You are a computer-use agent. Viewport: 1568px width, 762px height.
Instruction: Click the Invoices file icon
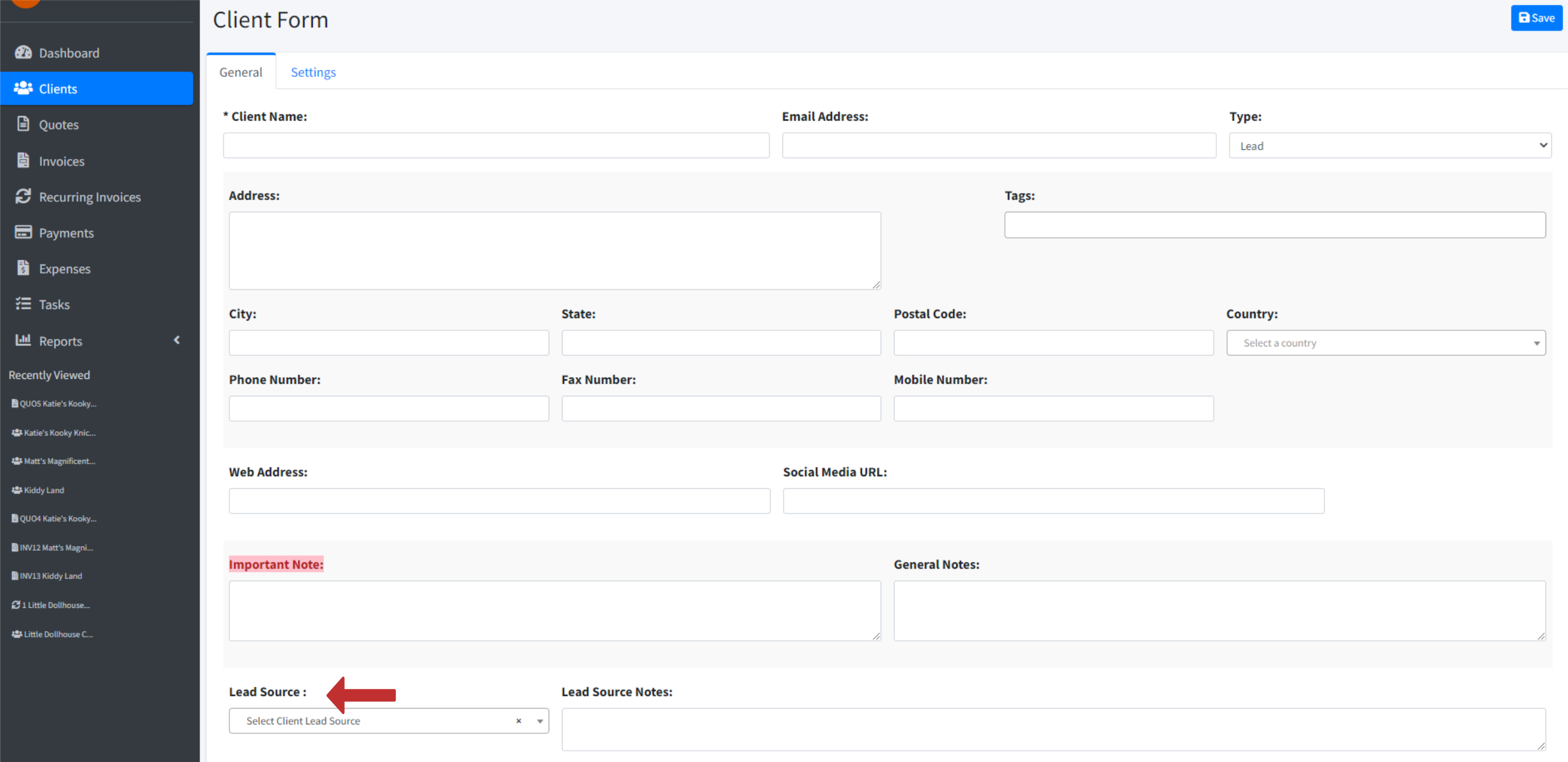23,161
